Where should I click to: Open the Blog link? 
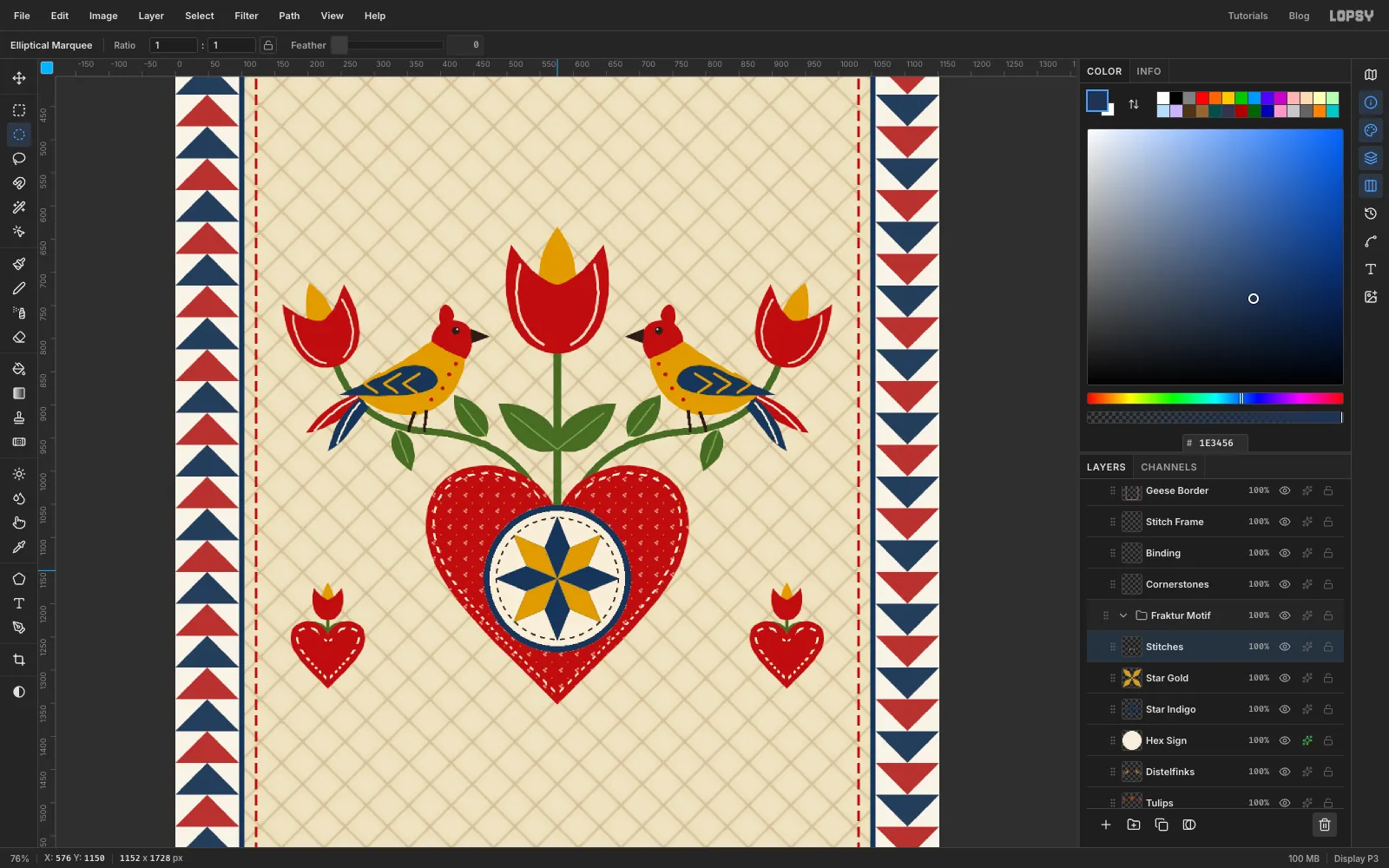(1299, 16)
